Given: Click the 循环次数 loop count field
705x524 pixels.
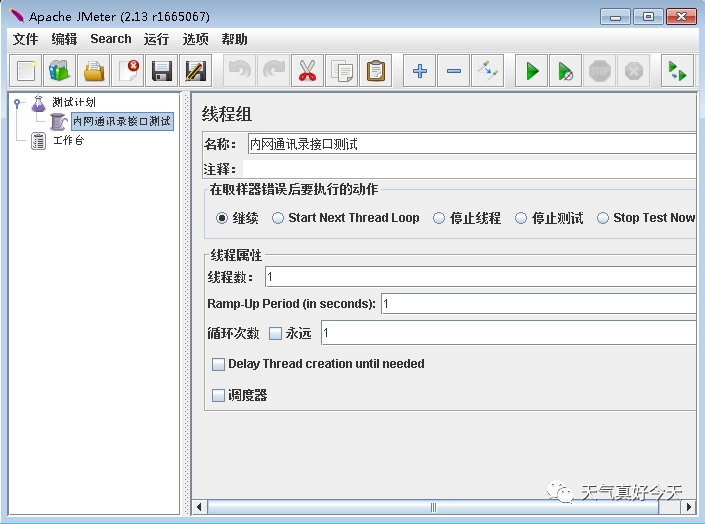Looking at the screenshot, I should [509, 333].
